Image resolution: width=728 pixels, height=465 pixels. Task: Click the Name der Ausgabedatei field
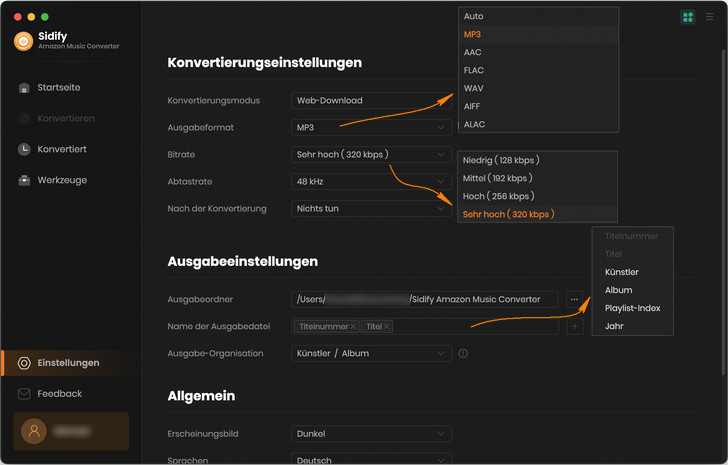(x=425, y=327)
